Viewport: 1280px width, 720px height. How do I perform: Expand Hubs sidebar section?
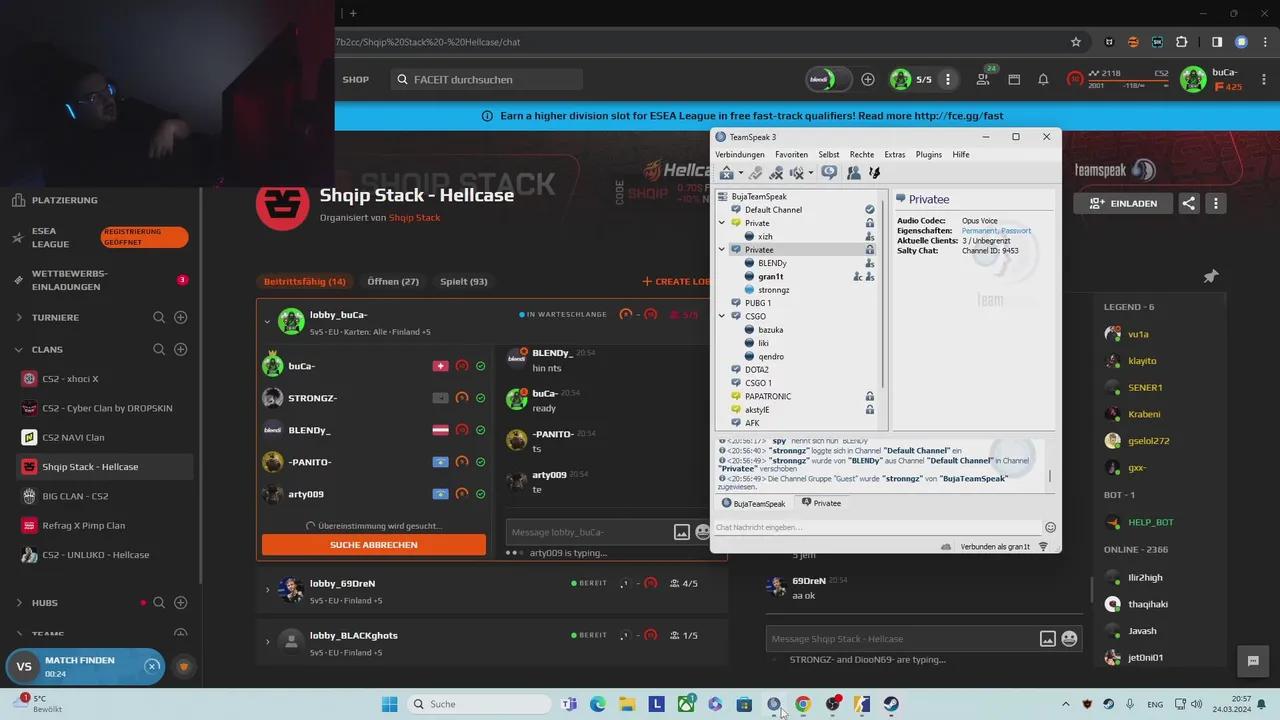19,603
